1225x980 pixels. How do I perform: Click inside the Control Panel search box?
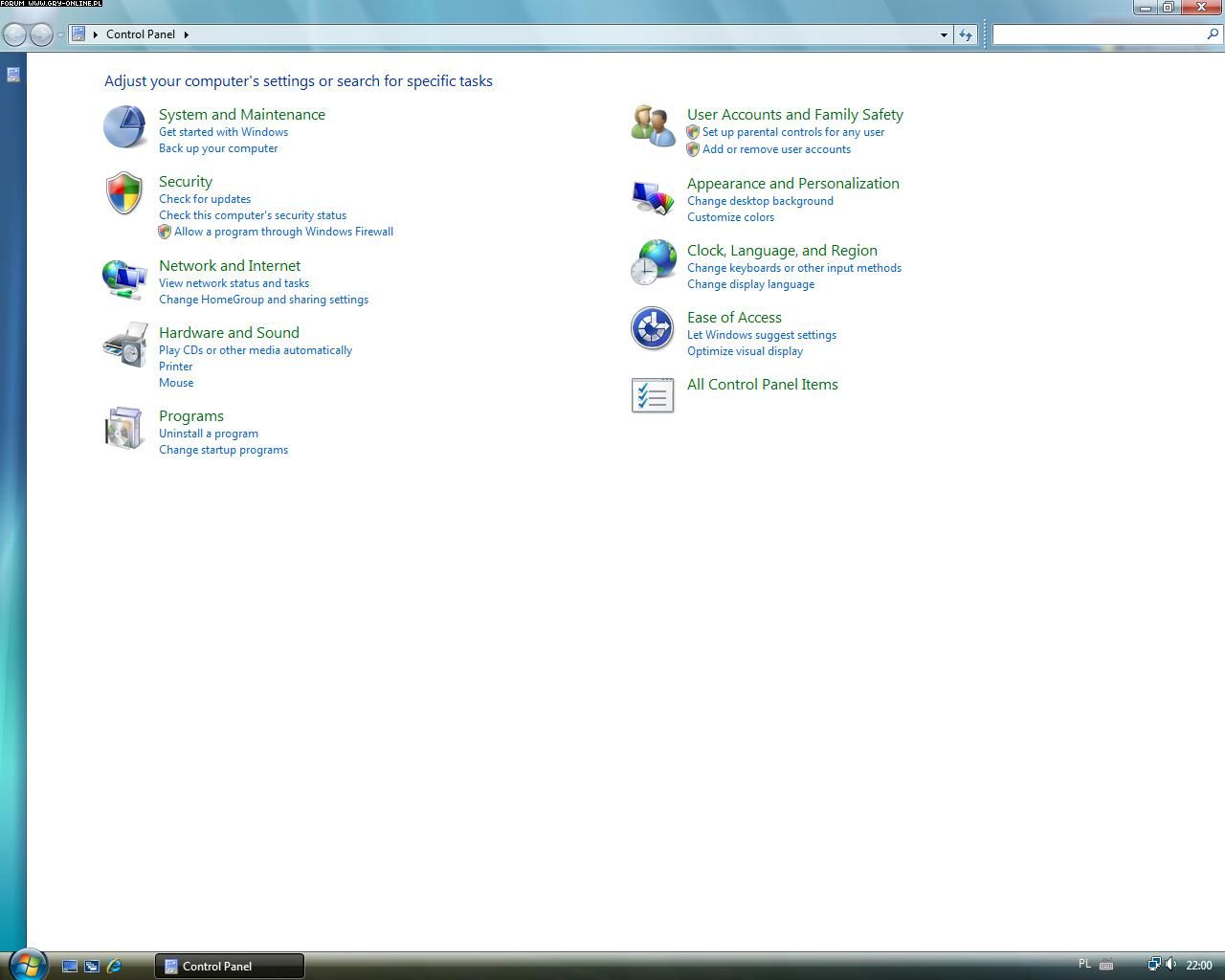(x=1099, y=34)
